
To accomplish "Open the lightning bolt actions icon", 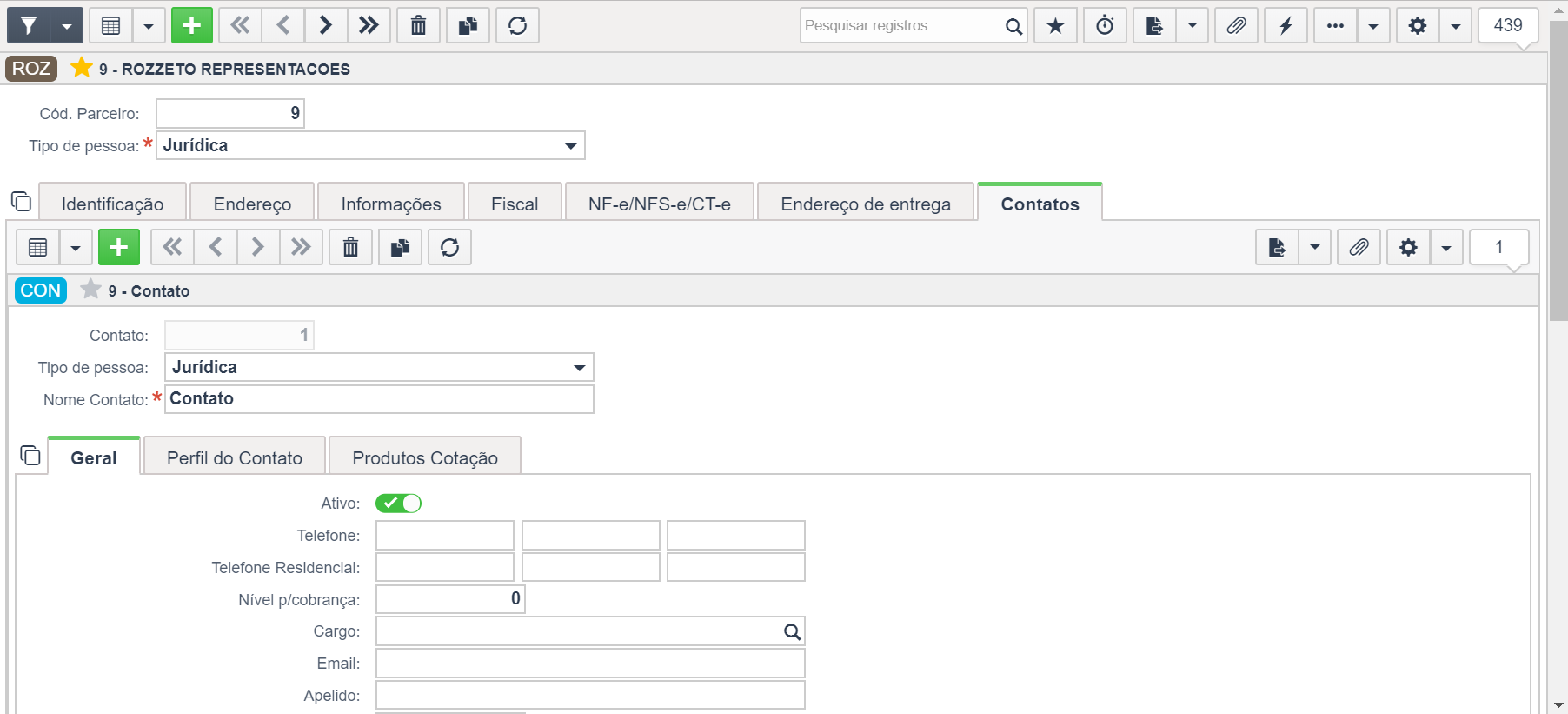I will pos(1286,25).
